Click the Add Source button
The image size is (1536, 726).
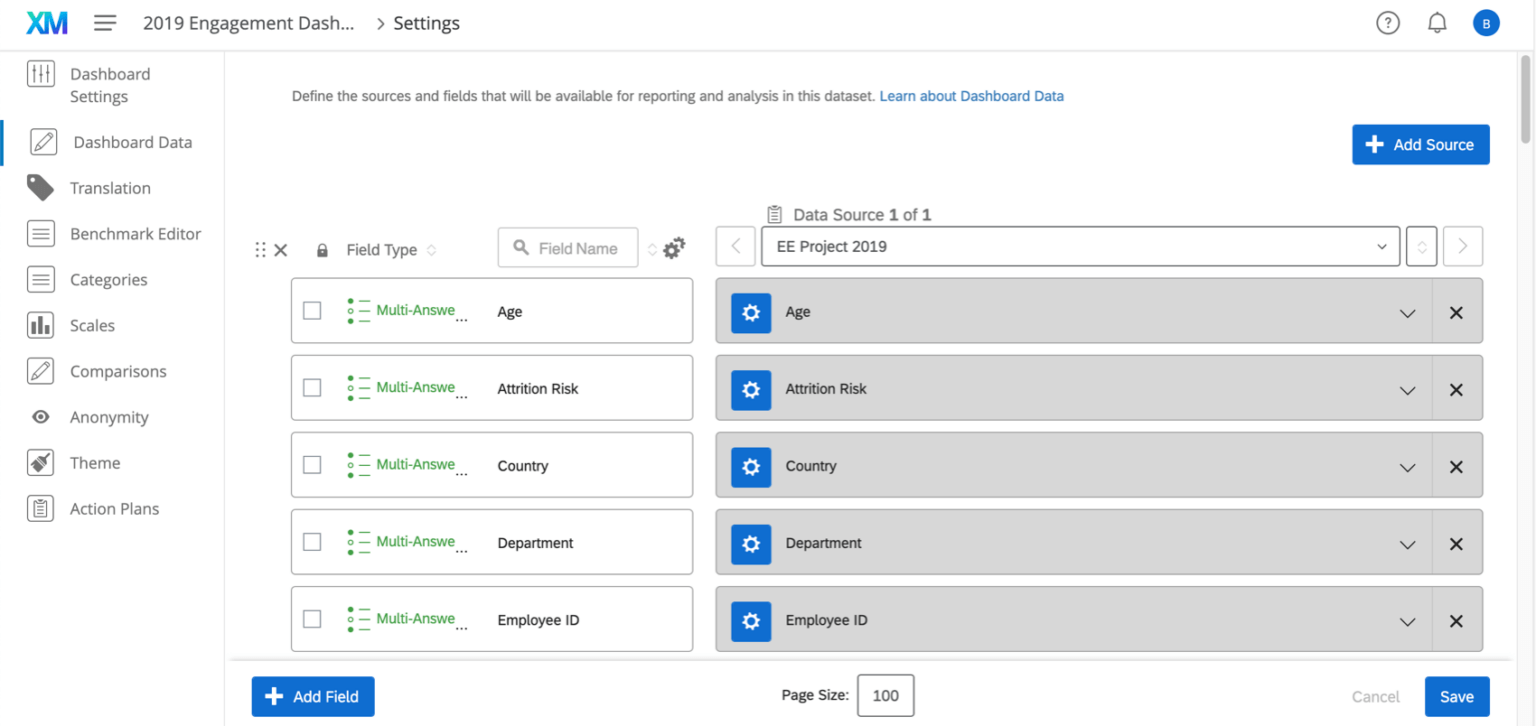1420,144
